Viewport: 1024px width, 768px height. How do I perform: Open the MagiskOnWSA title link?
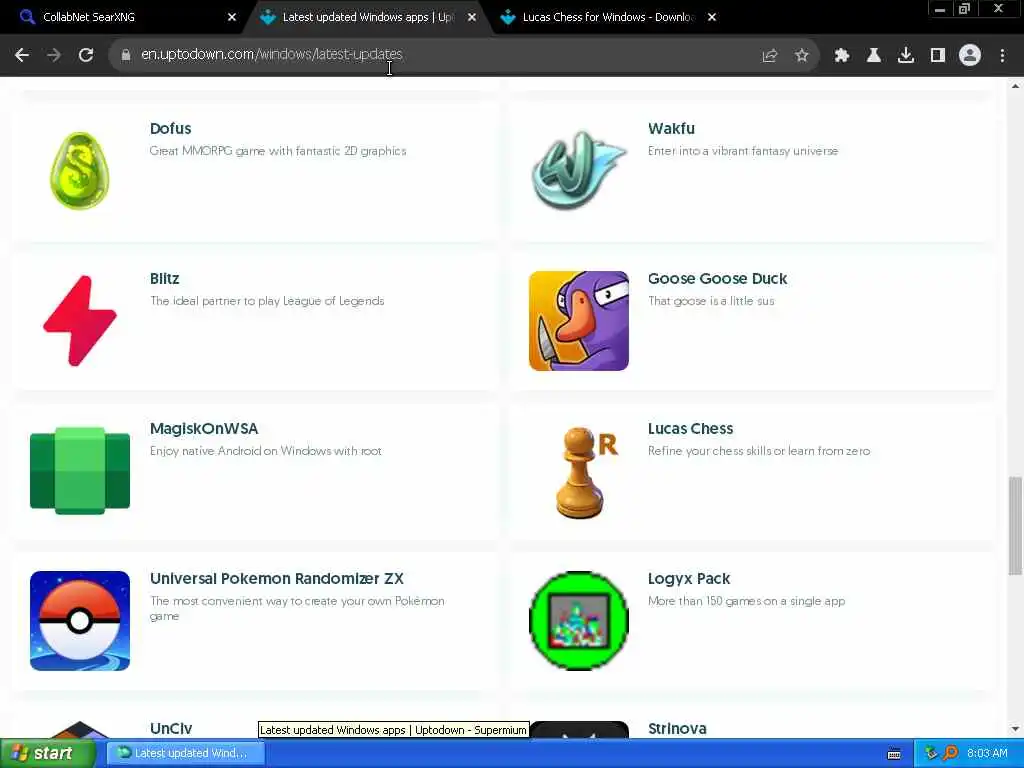204,429
